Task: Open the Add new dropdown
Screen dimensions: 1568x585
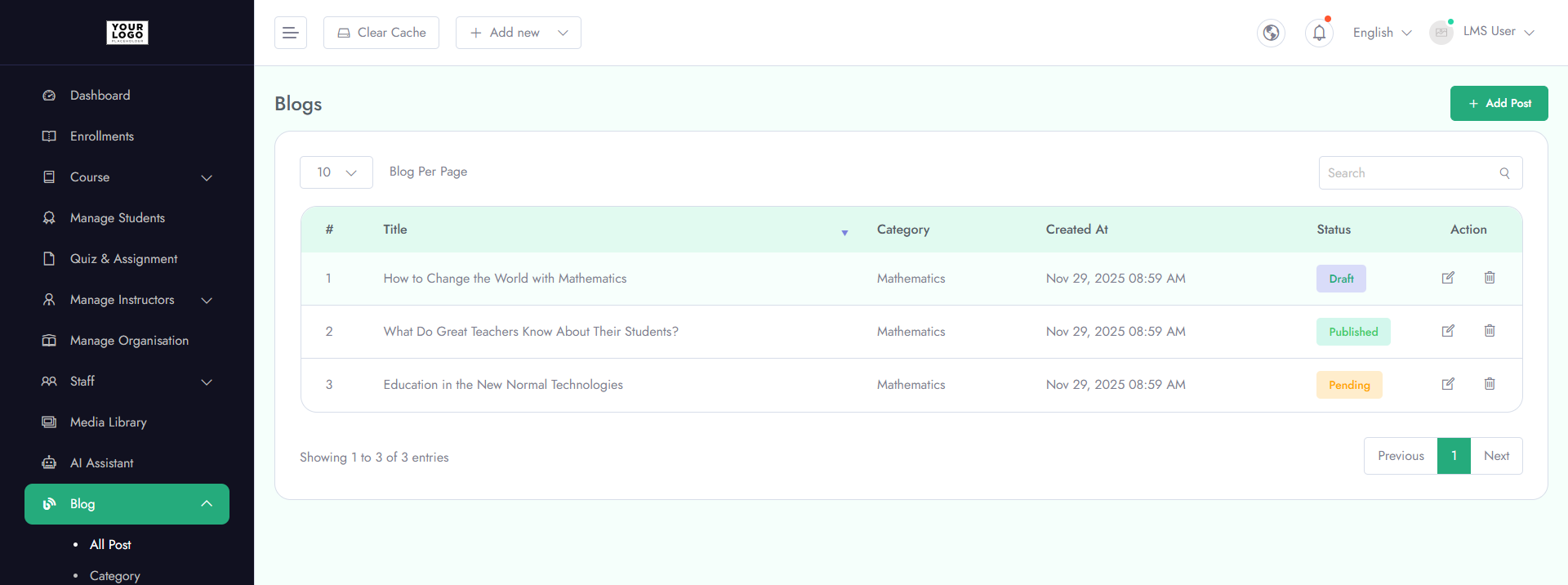Action: (x=519, y=33)
